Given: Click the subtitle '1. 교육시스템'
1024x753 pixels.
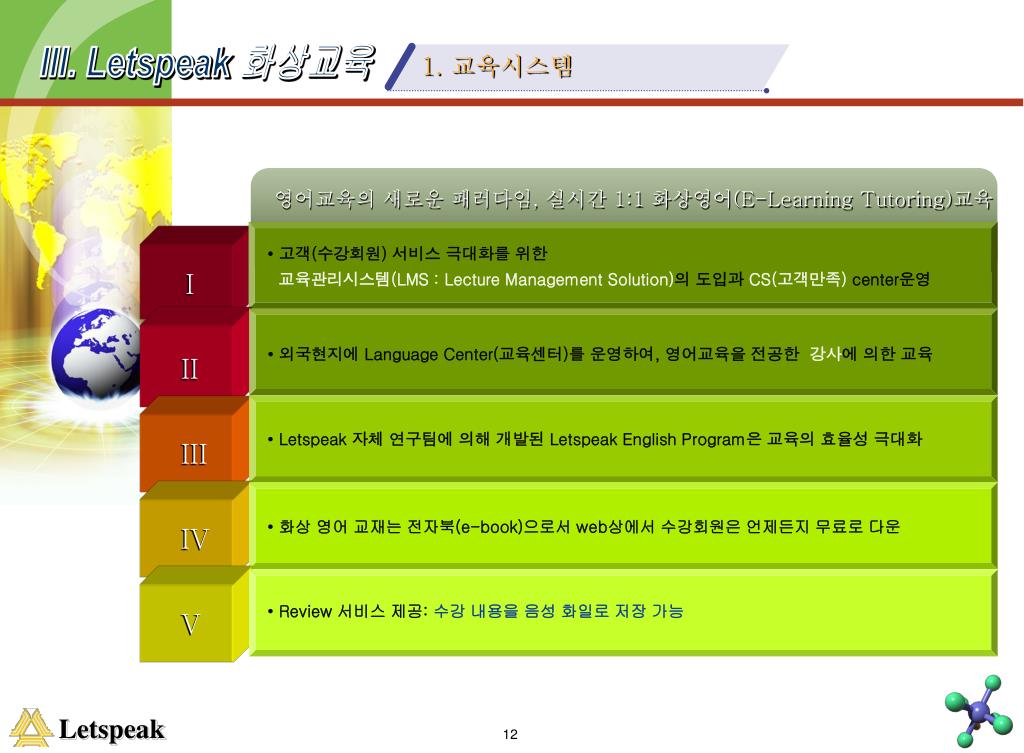Looking at the screenshot, I should point(498,67).
